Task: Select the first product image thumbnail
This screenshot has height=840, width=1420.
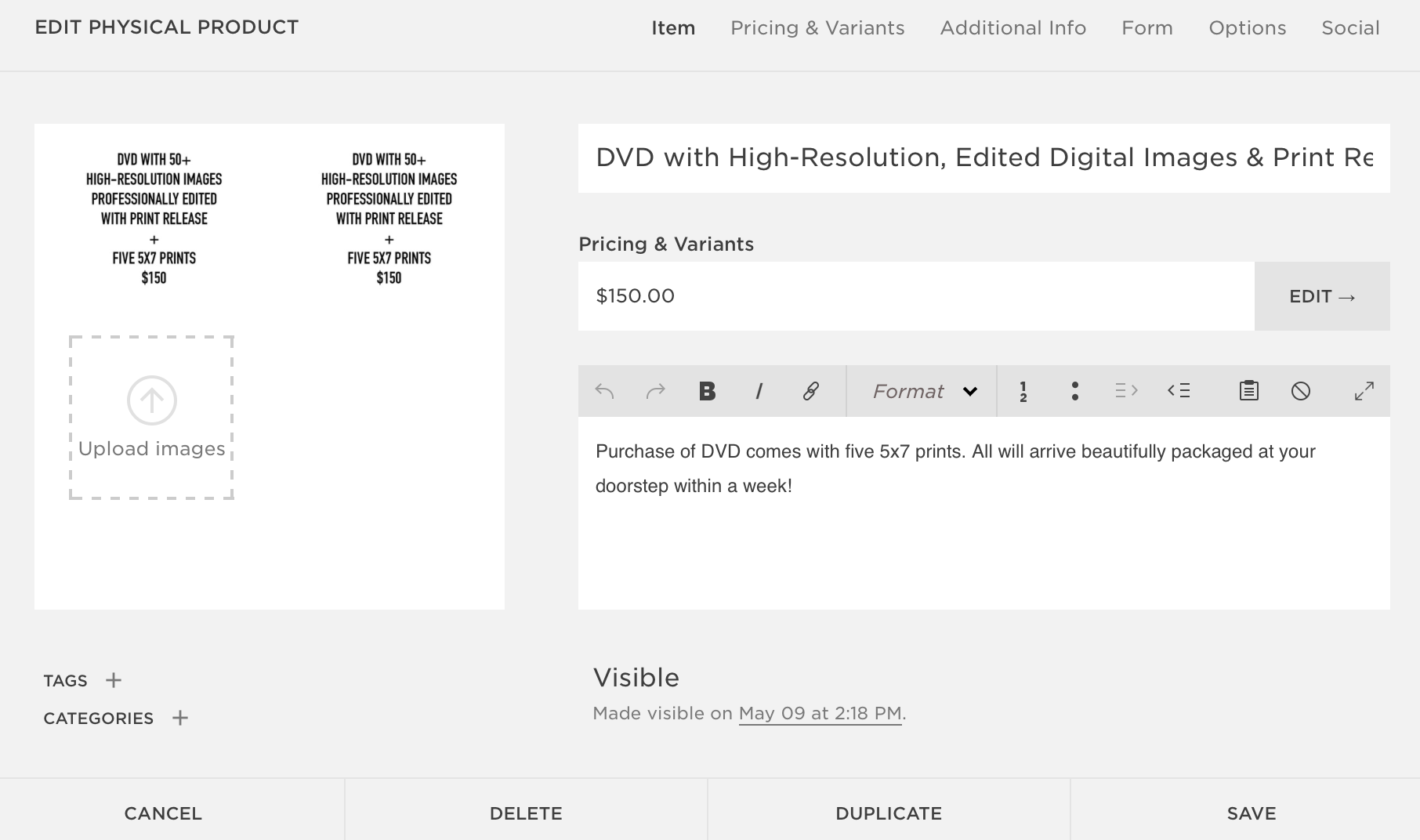Action: coord(154,219)
